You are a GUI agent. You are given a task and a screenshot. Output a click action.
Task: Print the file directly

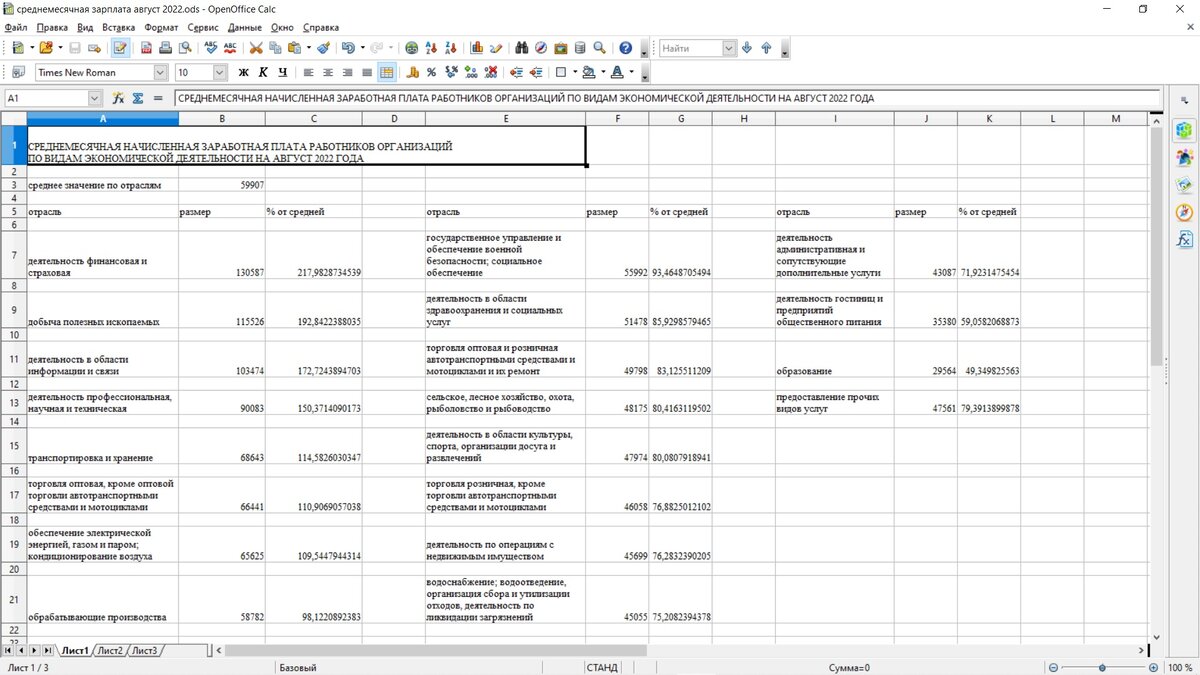pyautogui.click(x=165, y=48)
